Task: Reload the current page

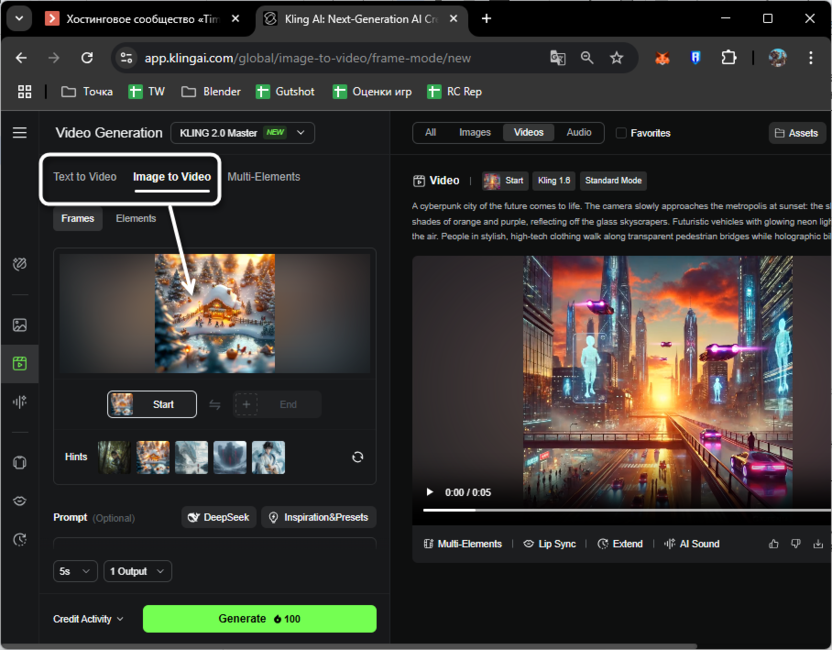Action: [x=87, y=58]
